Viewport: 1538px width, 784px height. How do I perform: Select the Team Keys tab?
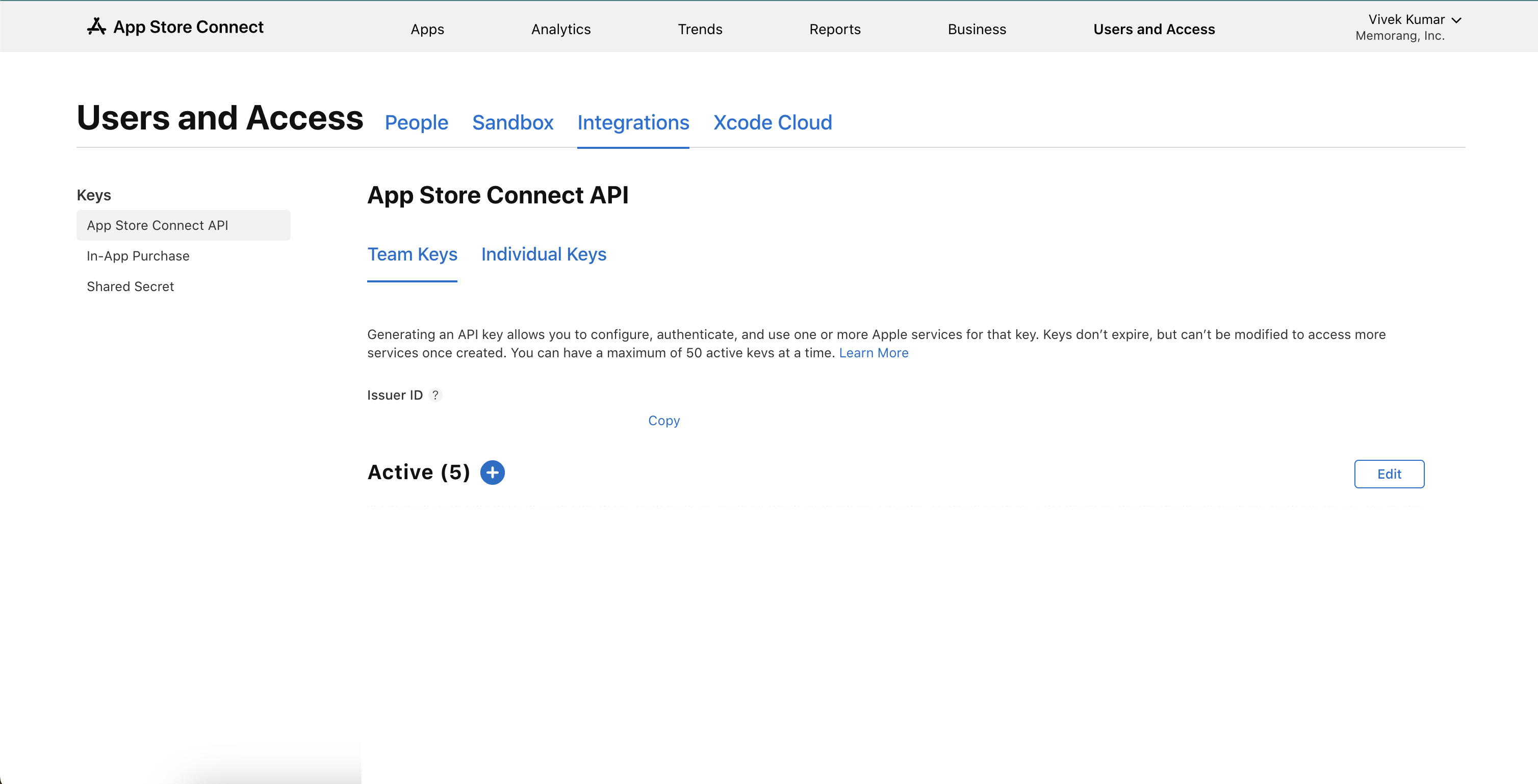pyautogui.click(x=412, y=254)
